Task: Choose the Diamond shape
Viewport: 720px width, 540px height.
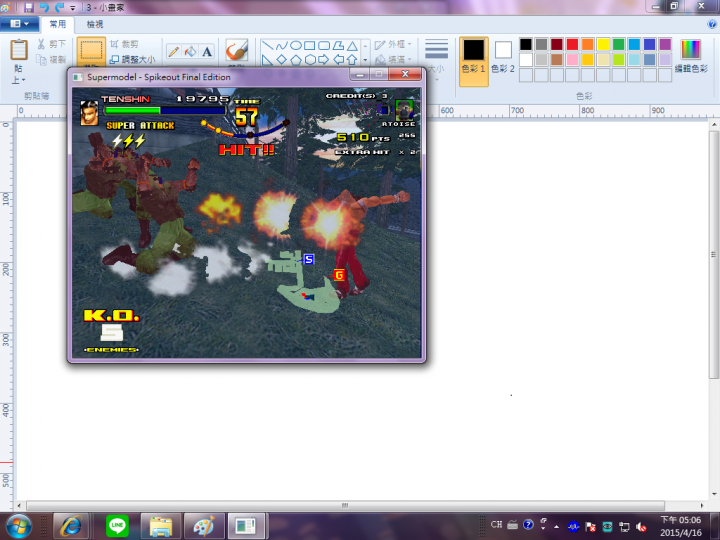Action: point(281,59)
